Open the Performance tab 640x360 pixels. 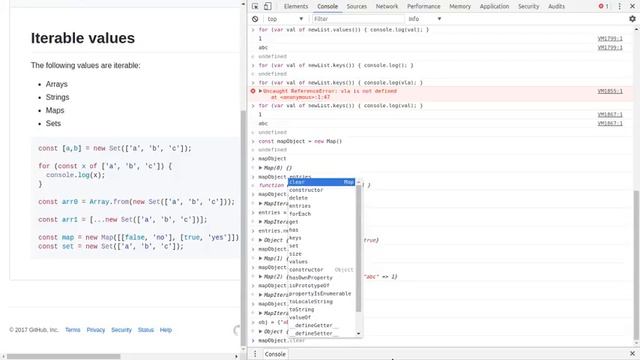coord(423,7)
